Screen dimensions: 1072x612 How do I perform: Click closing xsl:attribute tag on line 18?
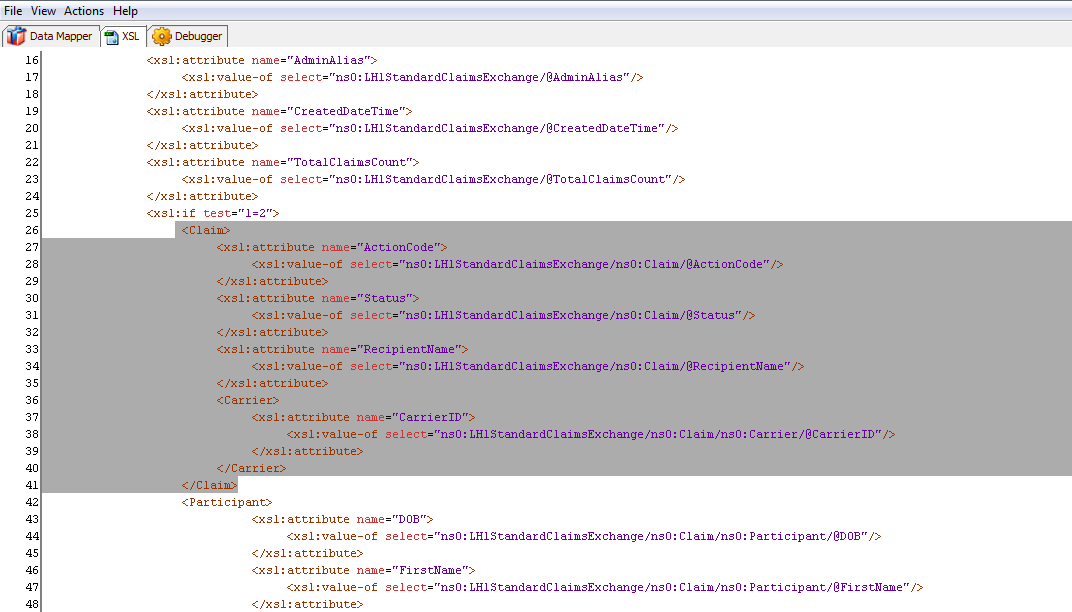tap(202, 94)
